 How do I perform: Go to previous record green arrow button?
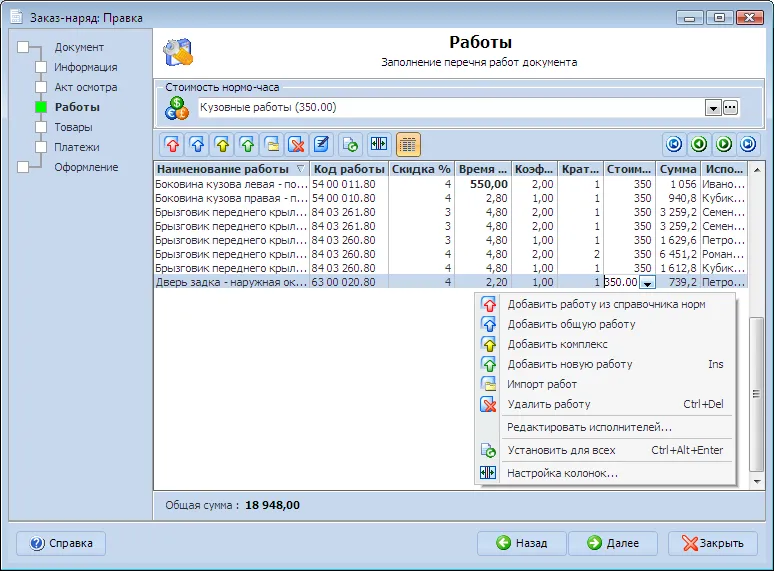tap(699, 144)
